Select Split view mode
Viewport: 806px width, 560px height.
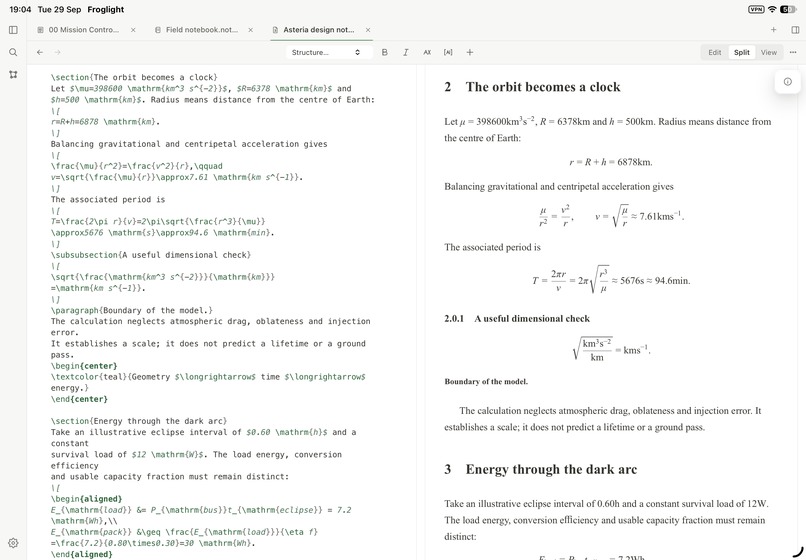[742, 52]
